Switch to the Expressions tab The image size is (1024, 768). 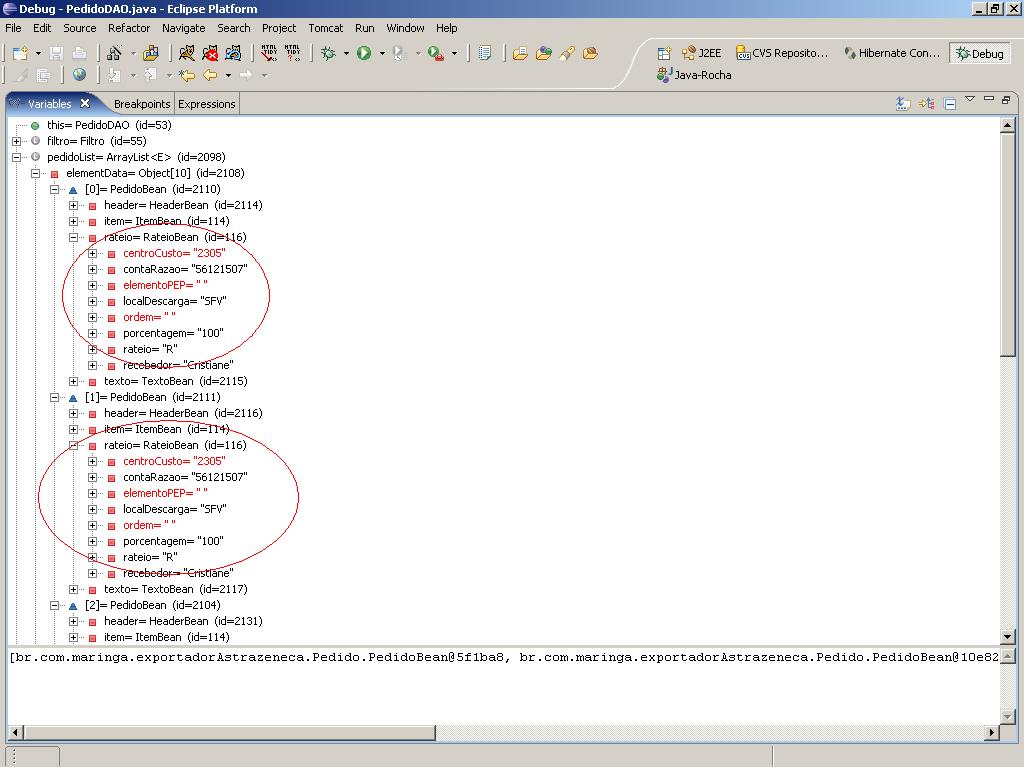click(x=206, y=104)
